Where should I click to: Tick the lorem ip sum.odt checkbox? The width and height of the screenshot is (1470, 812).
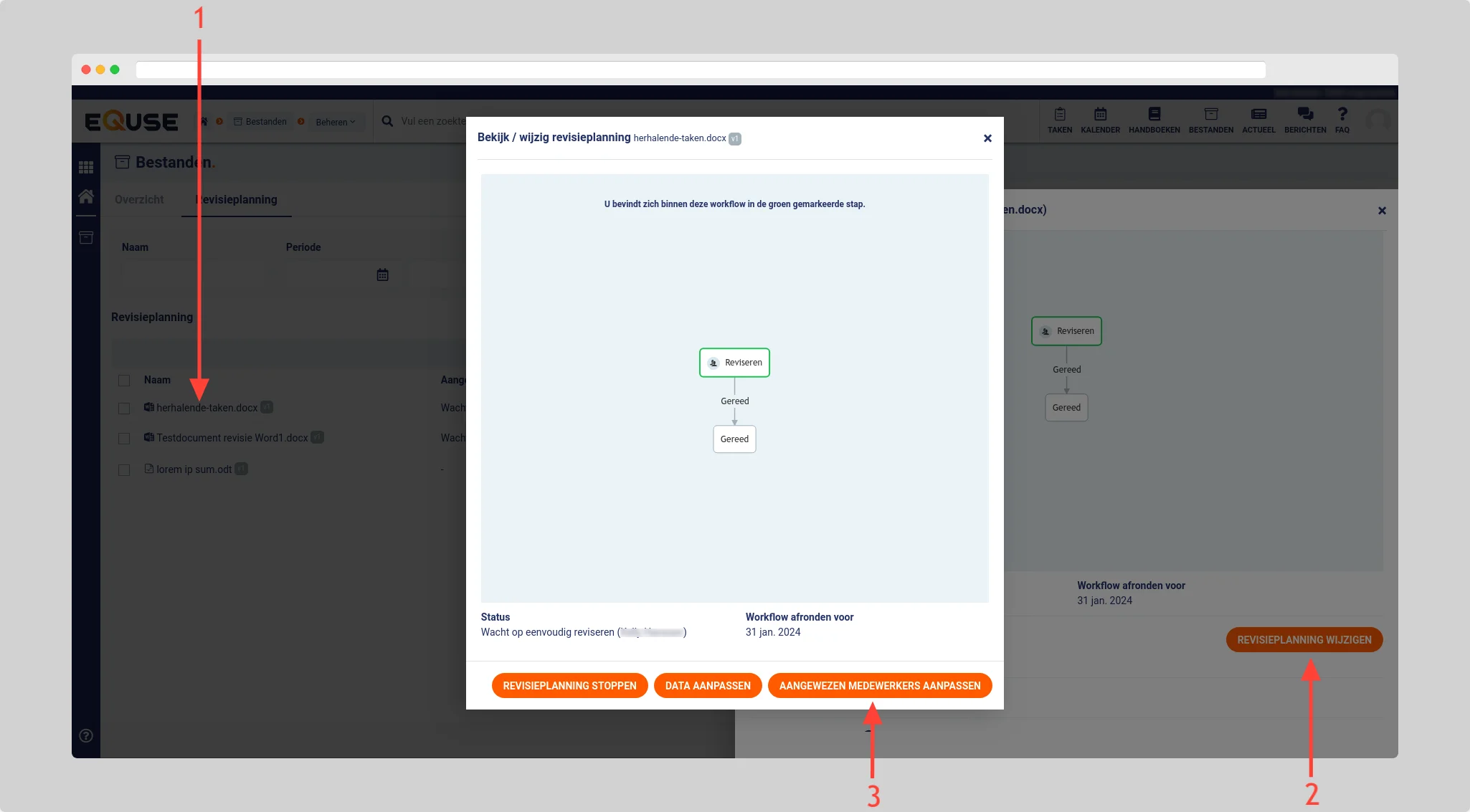(x=124, y=470)
